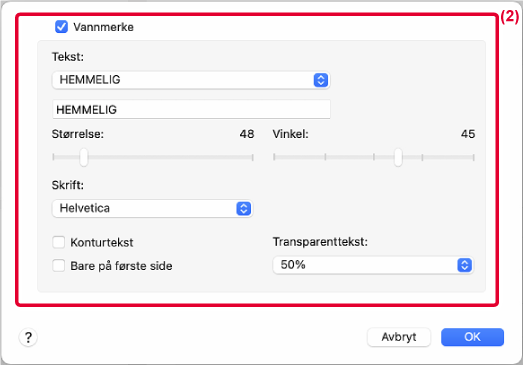Screen dimensions: 523x365
Task: Uncheck the Vannmerke checkbox
Action: [x=61, y=27]
